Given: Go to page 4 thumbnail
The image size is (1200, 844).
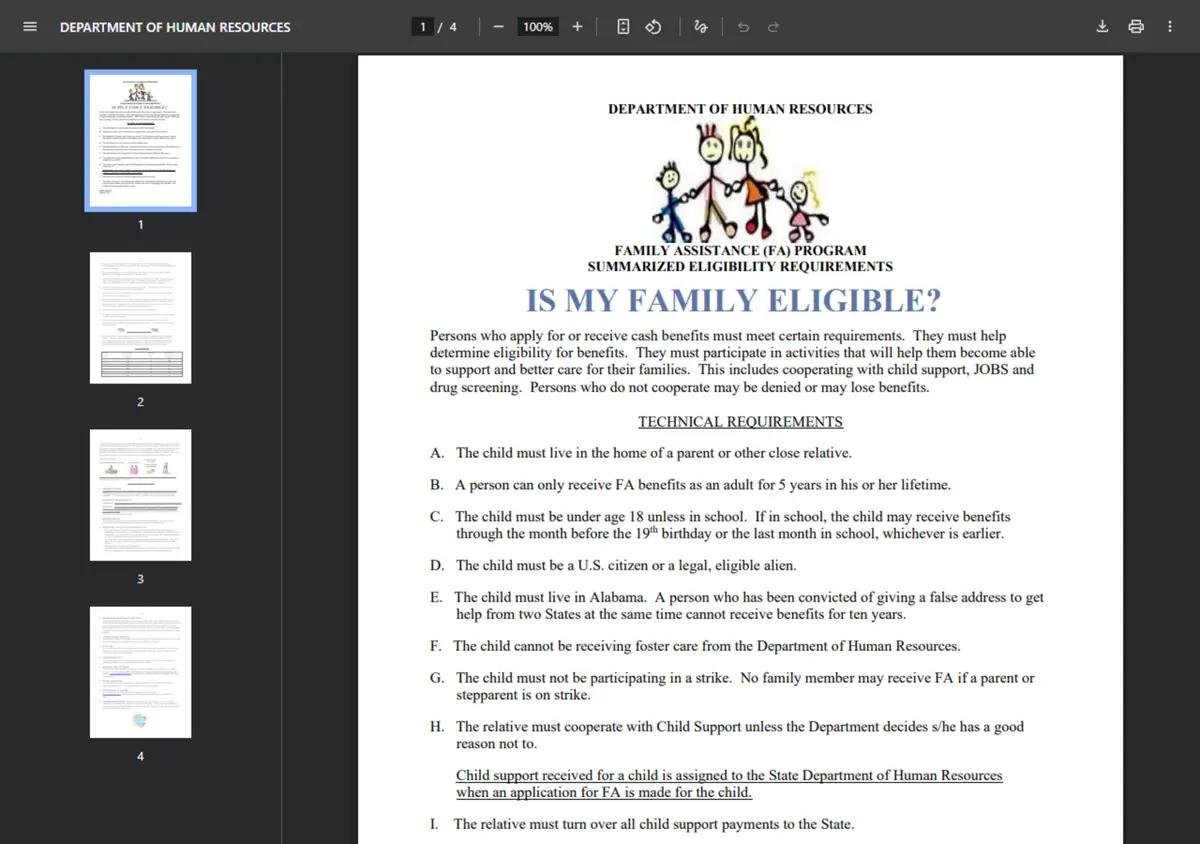Looking at the screenshot, I should click(x=140, y=672).
